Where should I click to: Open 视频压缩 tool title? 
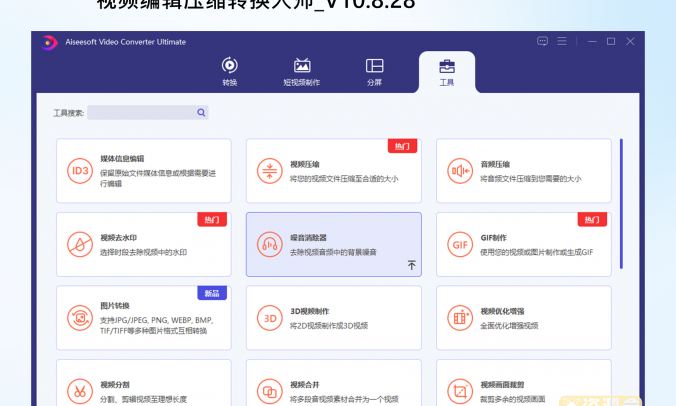pyautogui.click(x=305, y=164)
